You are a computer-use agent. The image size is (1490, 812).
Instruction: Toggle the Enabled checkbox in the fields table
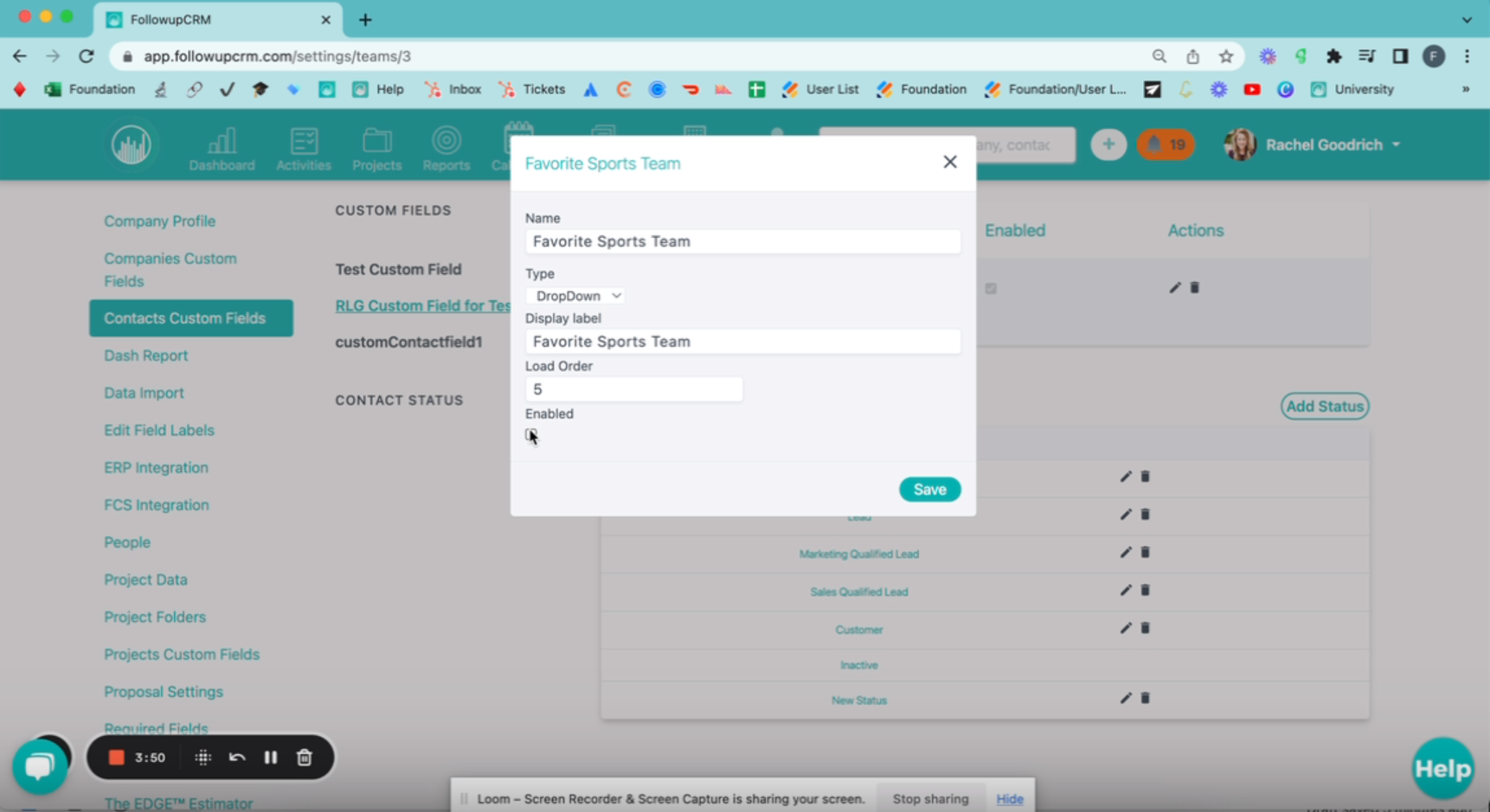tap(992, 288)
